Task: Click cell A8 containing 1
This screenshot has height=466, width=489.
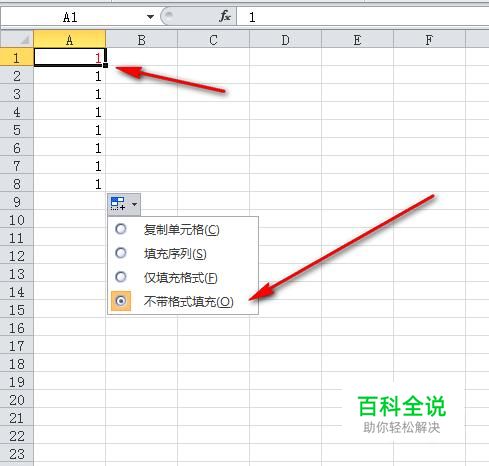Action: [70, 184]
